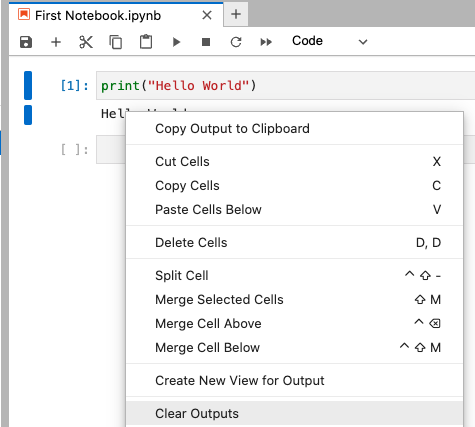Restart kernel and run all cells

266,42
